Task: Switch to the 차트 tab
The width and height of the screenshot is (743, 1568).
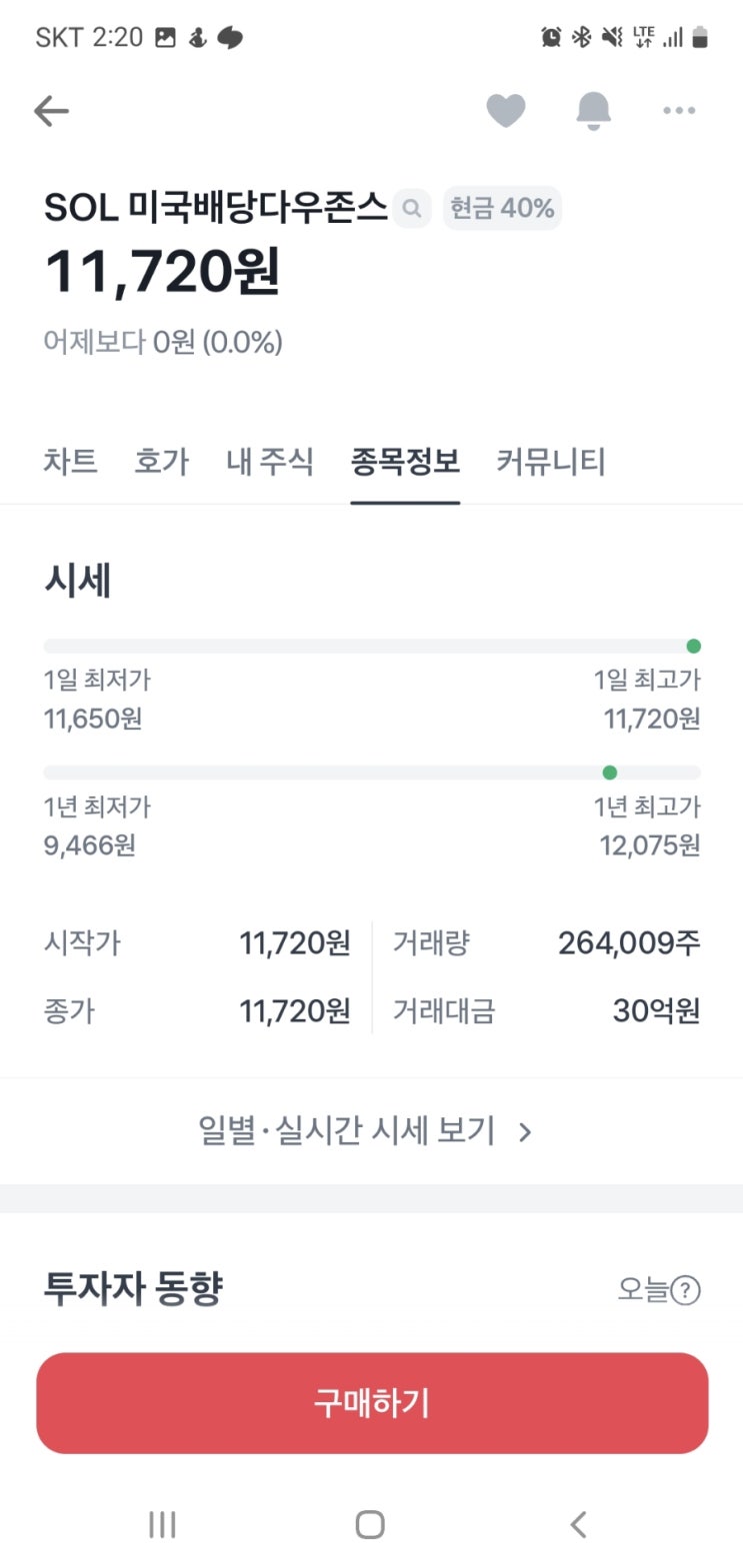Action: 70,462
